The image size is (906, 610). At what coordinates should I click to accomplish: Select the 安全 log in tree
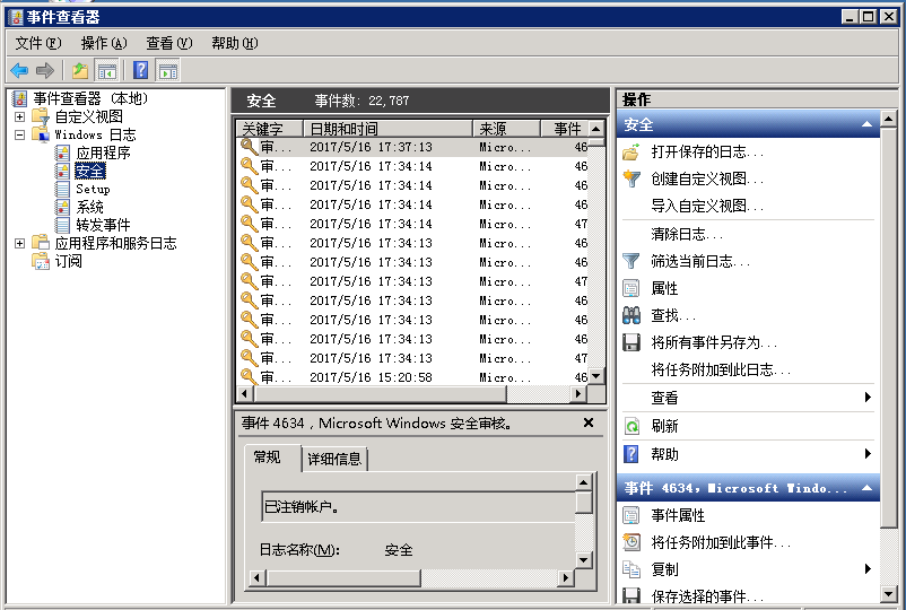pos(90,171)
